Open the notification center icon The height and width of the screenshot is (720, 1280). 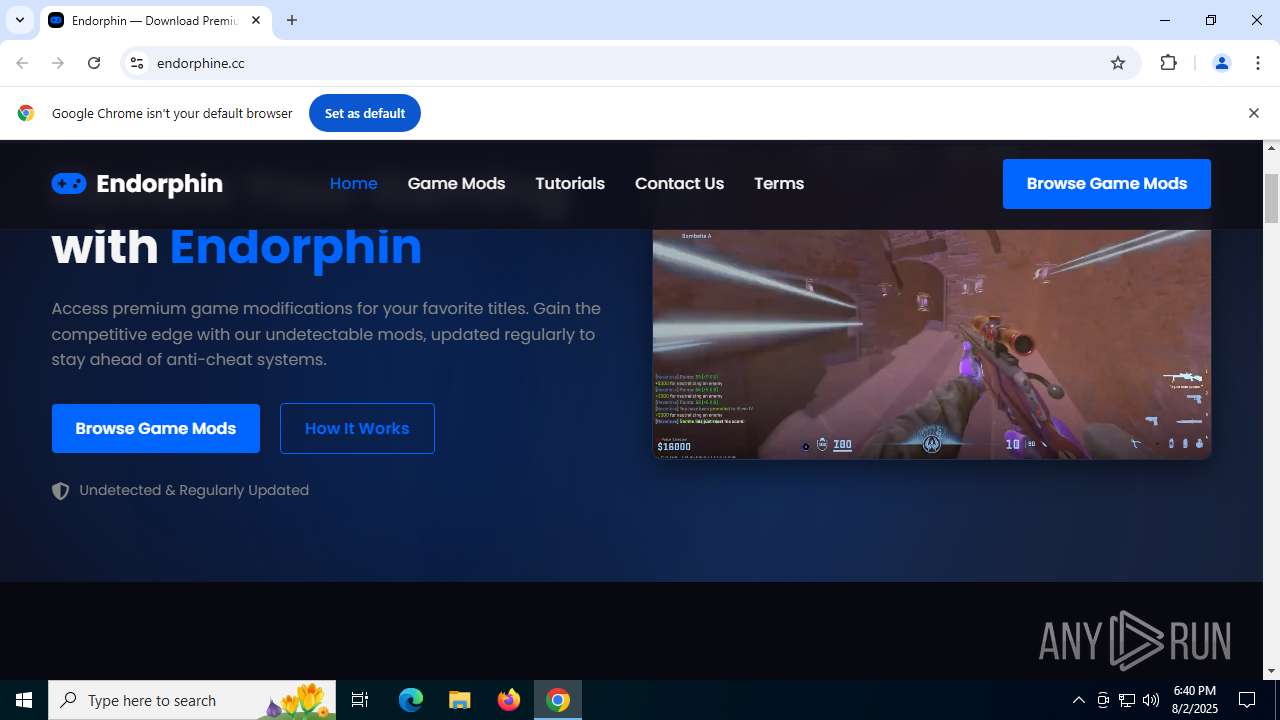(x=1247, y=700)
